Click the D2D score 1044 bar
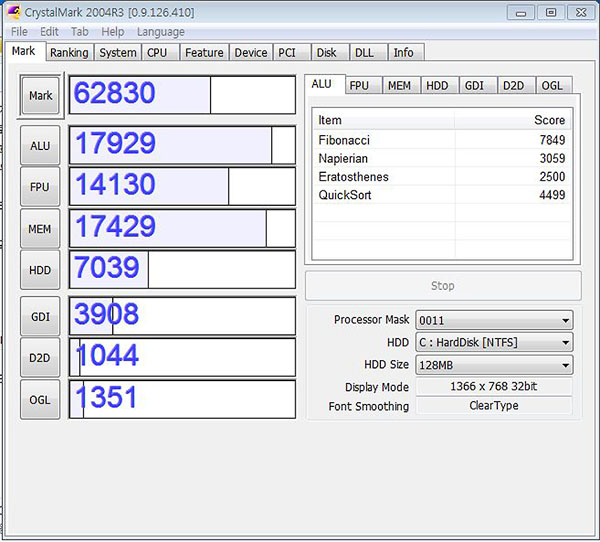The height and width of the screenshot is (542, 600). 182,357
